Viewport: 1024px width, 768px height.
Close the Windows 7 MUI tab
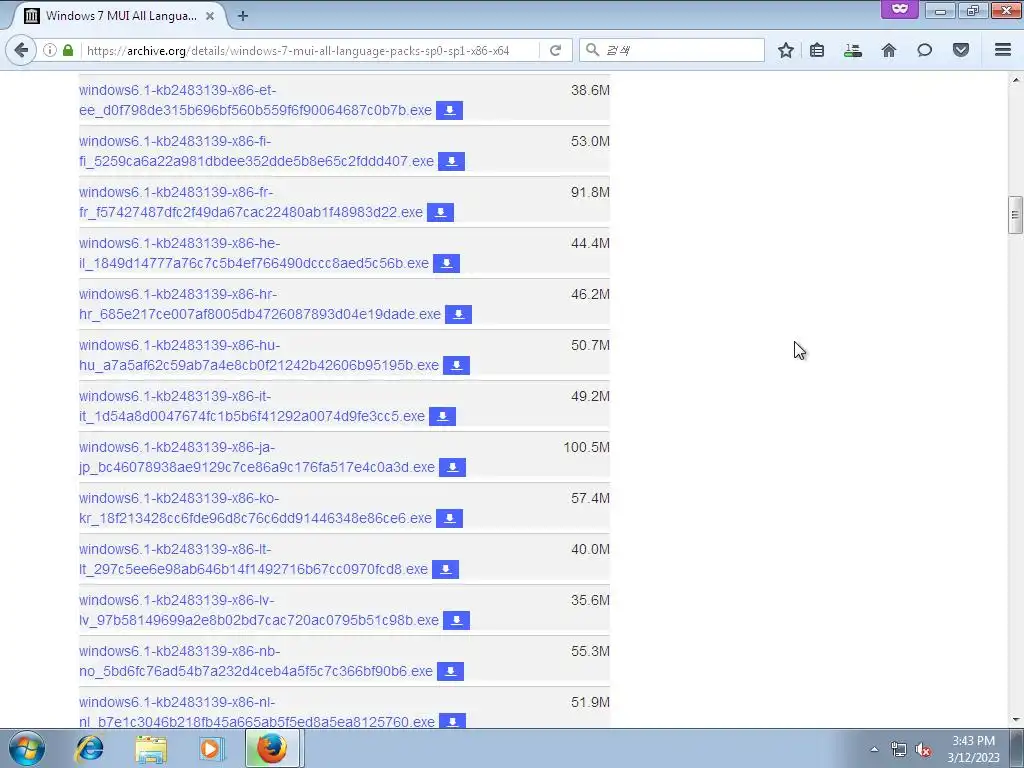click(x=210, y=16)
